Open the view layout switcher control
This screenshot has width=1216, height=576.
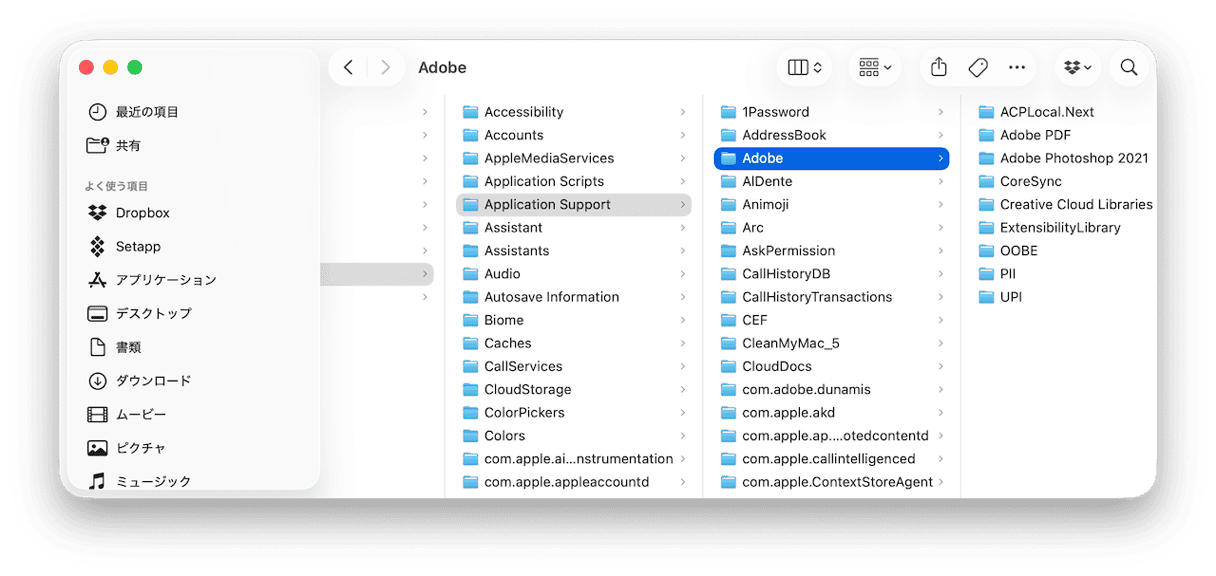[x=804, y=67]
